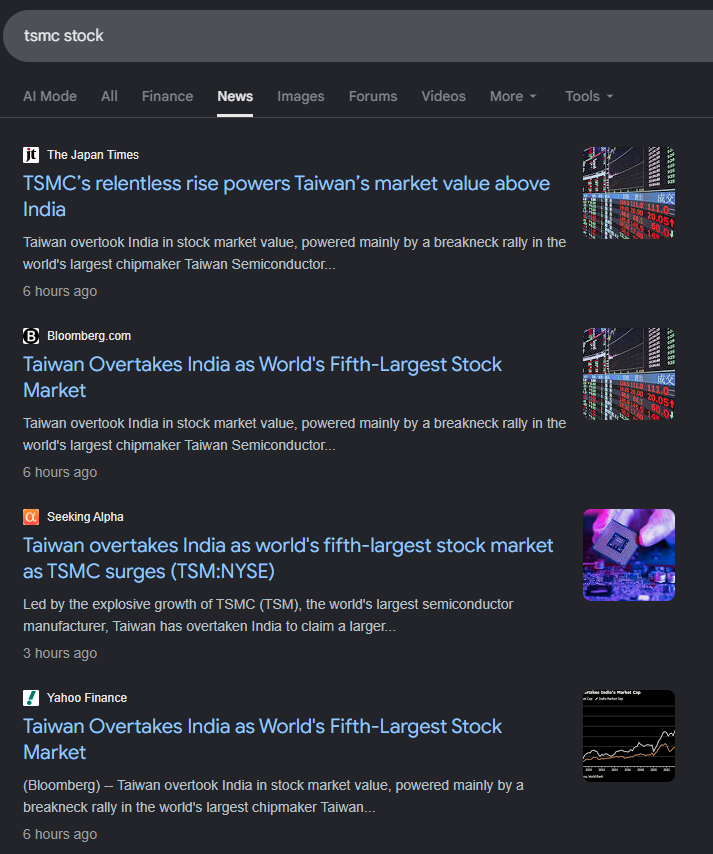Screen dimensions: 713x854
Task: Click the Japan Times article thumbnail
Action: coord(629,193)
